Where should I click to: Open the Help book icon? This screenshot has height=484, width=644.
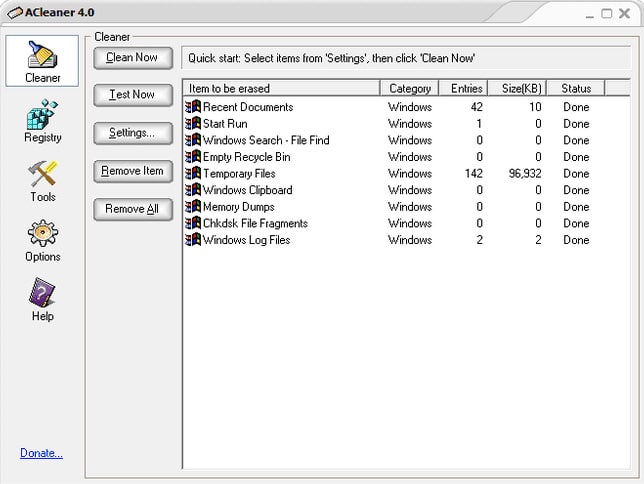pyautogui.click(x=42, y=293)
